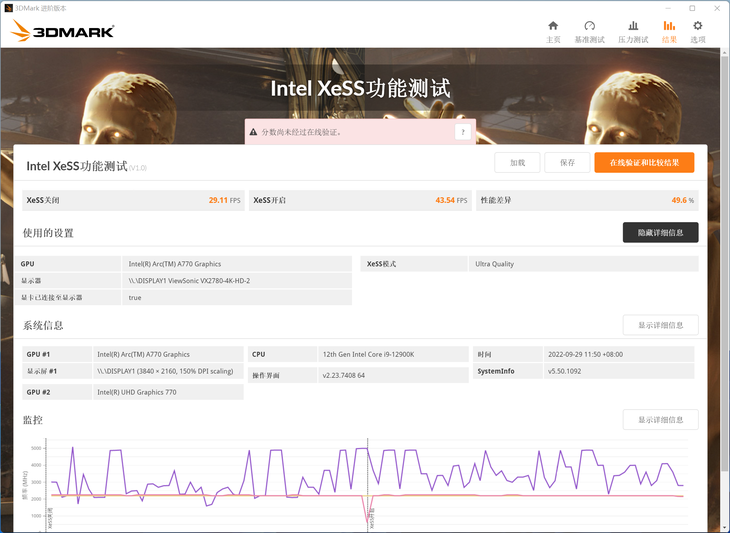Click the Intel(R) UHD Graphics 770 entry

pyautogui.click(x=137, y=392)
